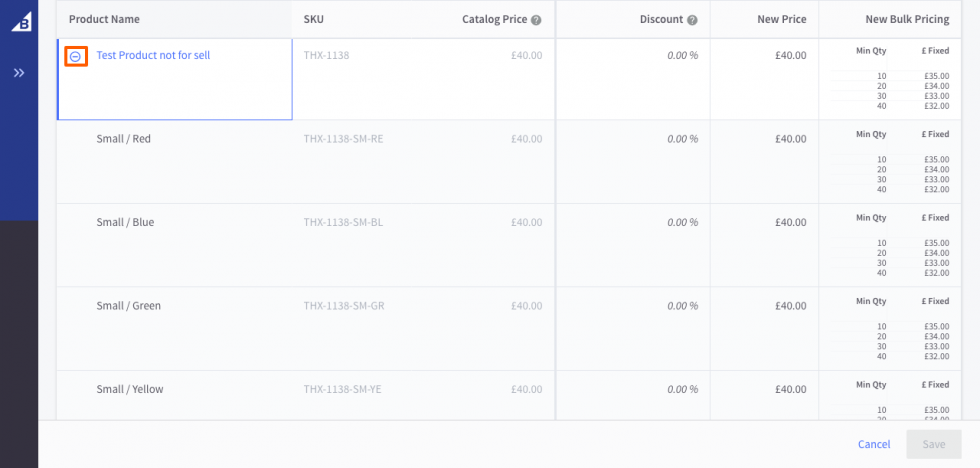Open the Catalog Price help icon
This screenshot has width=980, height=468.
click(x=536, y=20)
